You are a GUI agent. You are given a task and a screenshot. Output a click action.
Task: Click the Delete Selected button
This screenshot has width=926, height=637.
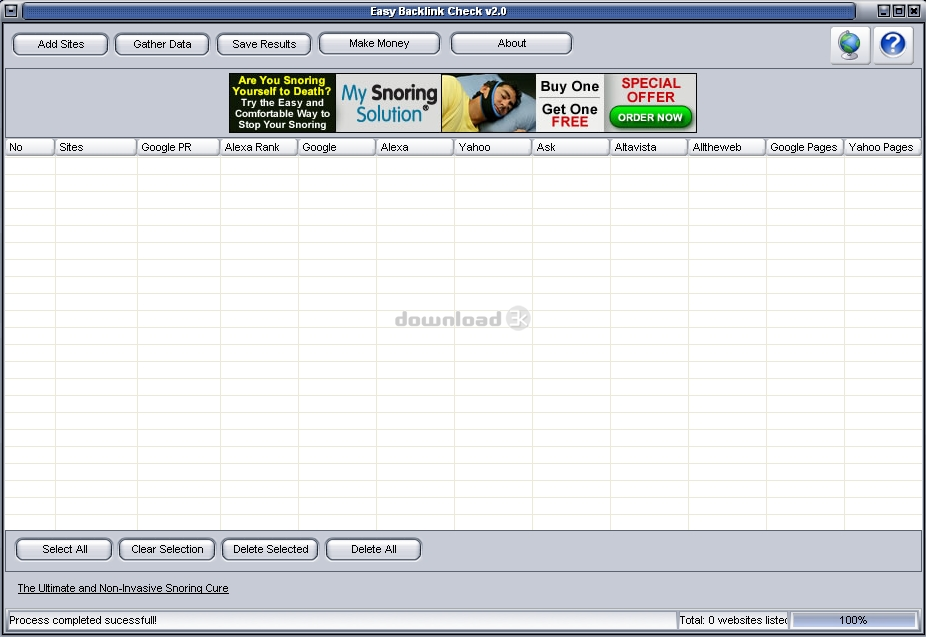[270, 549]
